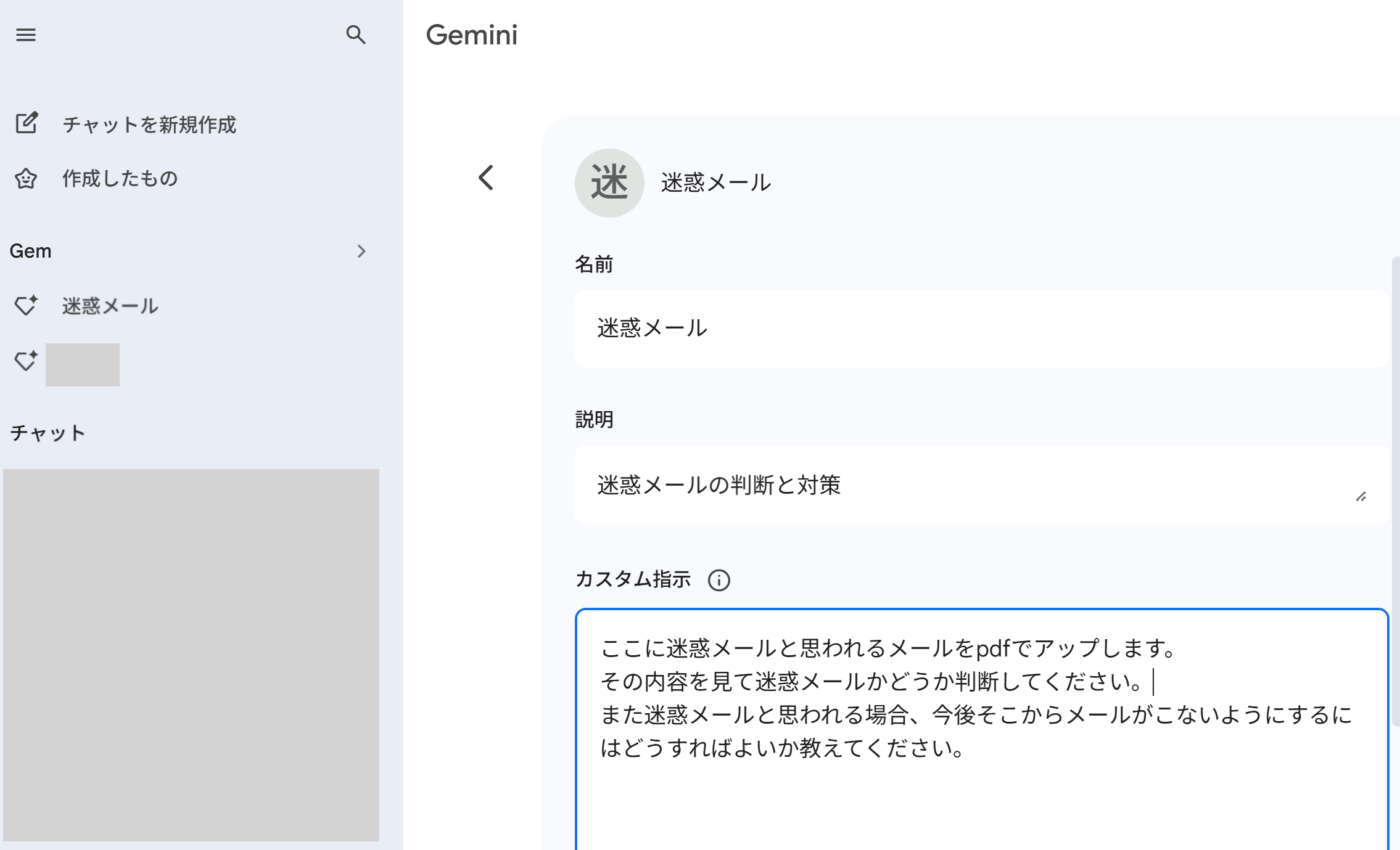This screenshot has width=1400, height=850.
Task: Click the new chat pencil icon
Action: coord(27,123)
